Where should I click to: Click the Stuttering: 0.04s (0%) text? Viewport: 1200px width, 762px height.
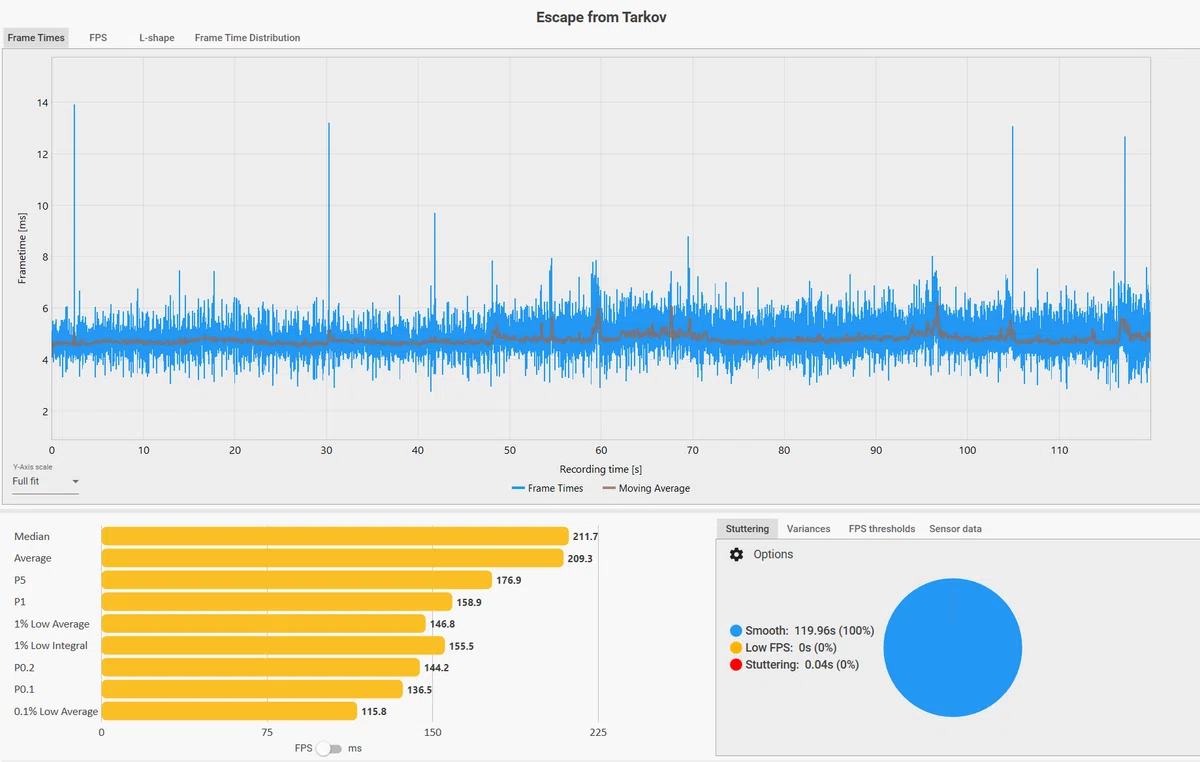(802, 665)
